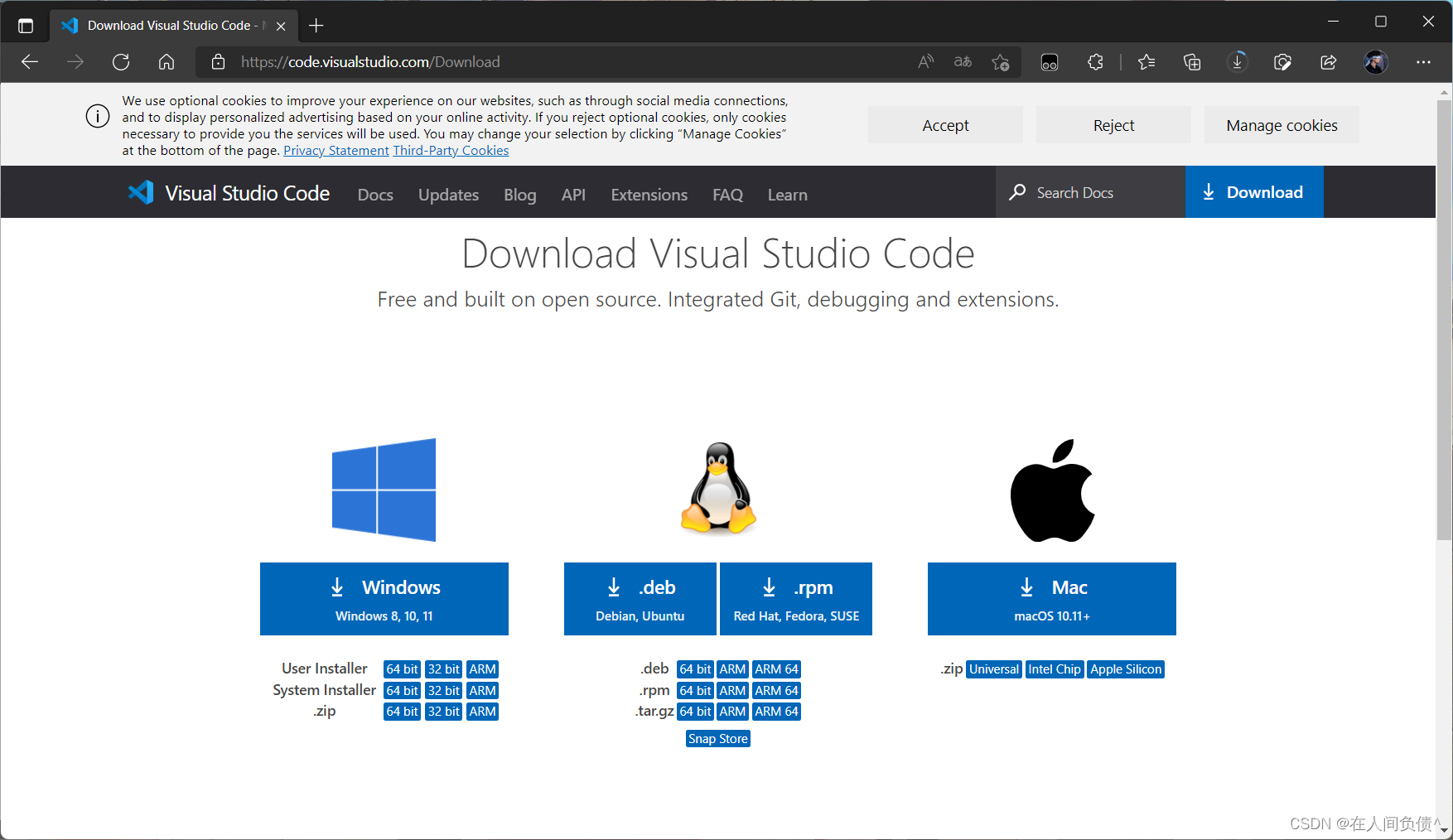Accept optional cookies
Viewport: 1453px width, 840px height.
[x=945, y=125]
